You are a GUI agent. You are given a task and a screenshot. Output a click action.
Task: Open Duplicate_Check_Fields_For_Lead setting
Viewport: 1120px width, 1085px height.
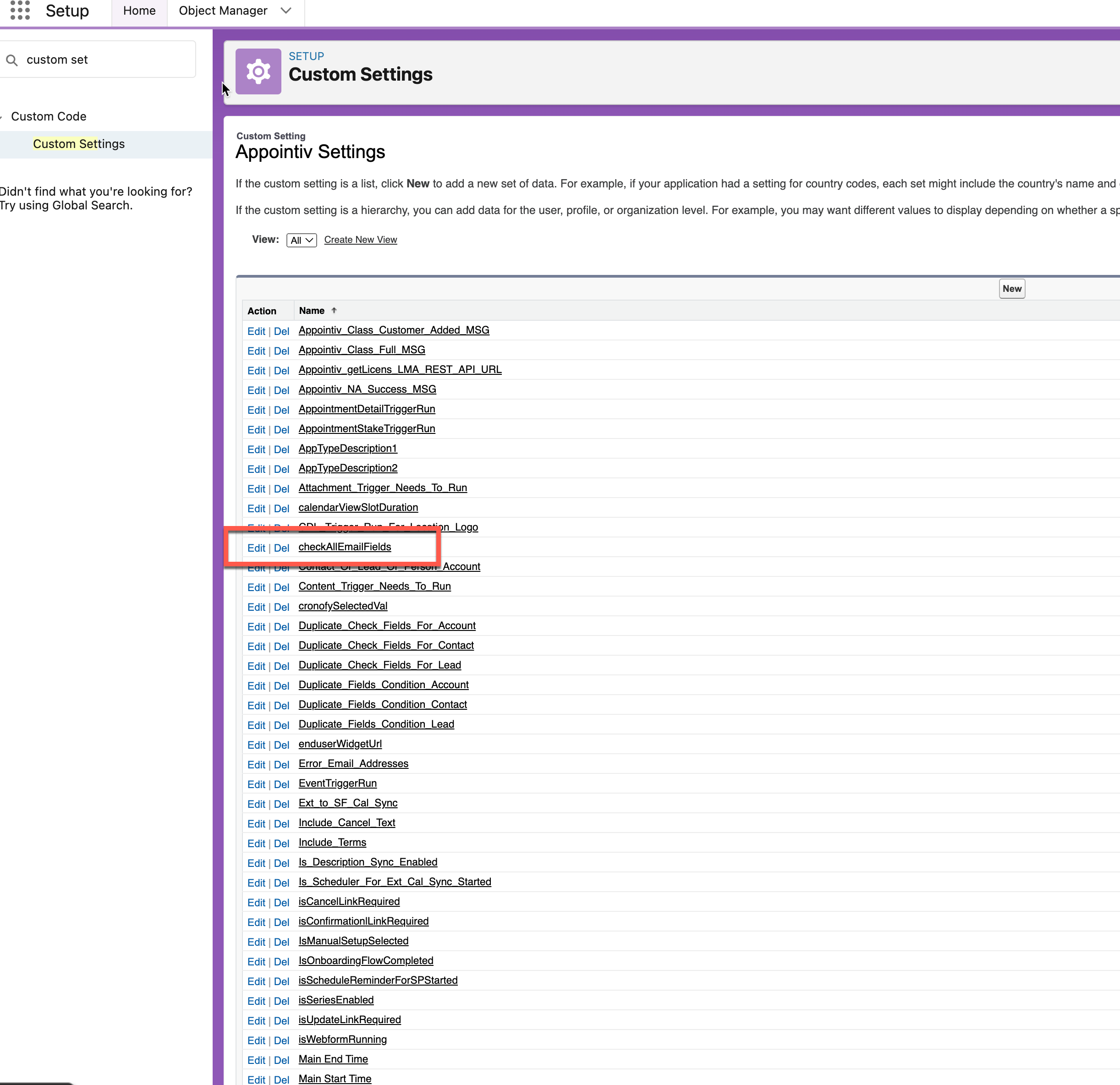[379, 665]
